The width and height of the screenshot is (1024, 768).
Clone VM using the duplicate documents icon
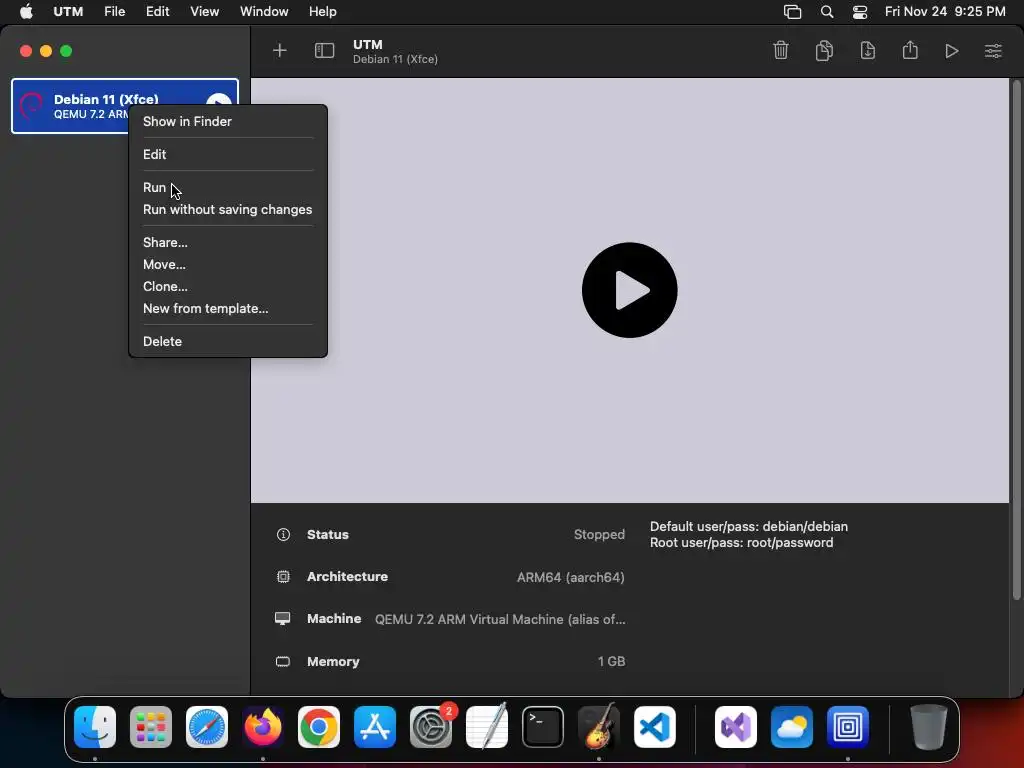click(824, 50)
